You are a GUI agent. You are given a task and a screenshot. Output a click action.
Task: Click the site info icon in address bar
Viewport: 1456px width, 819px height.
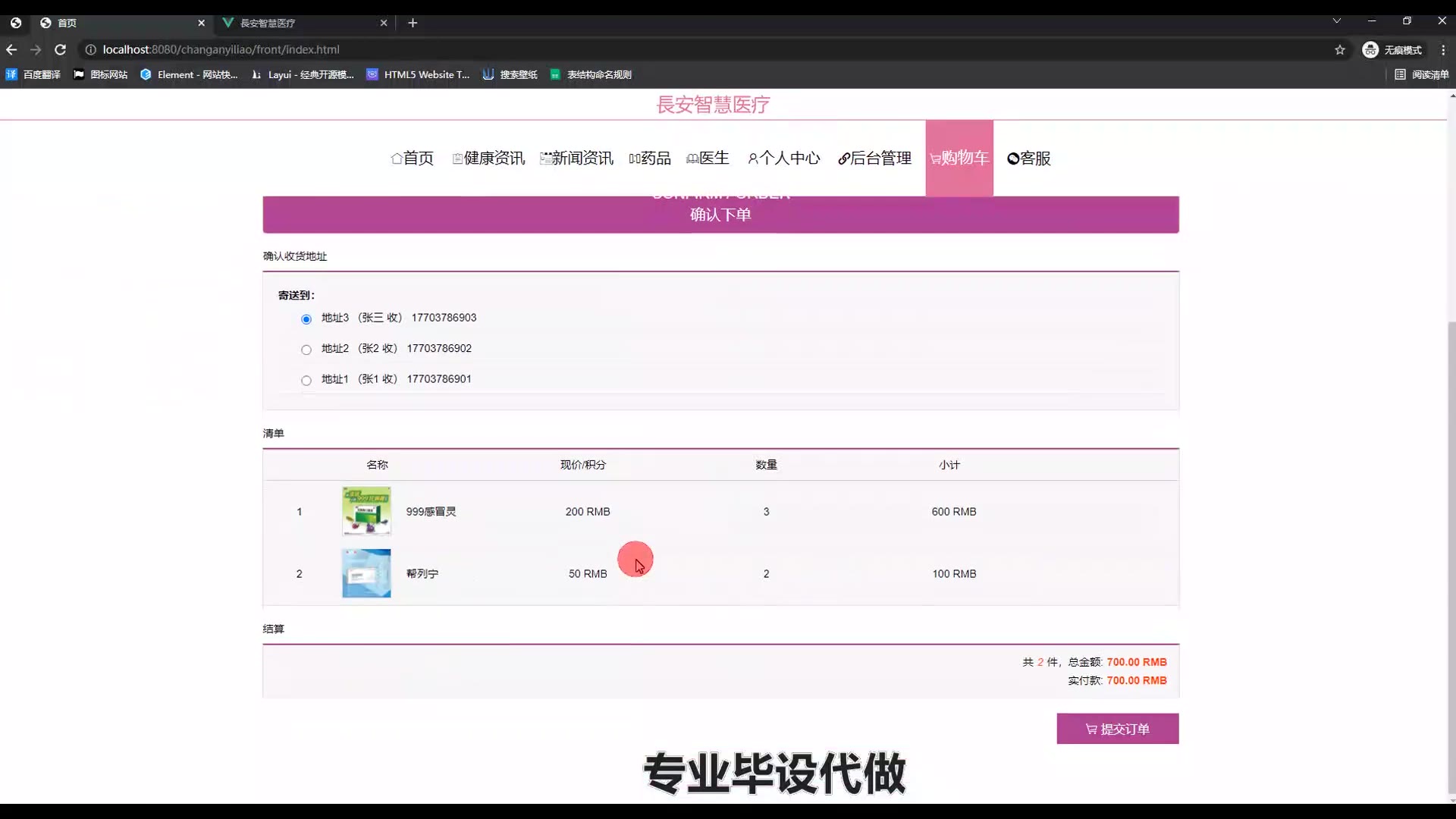[90, 49]
